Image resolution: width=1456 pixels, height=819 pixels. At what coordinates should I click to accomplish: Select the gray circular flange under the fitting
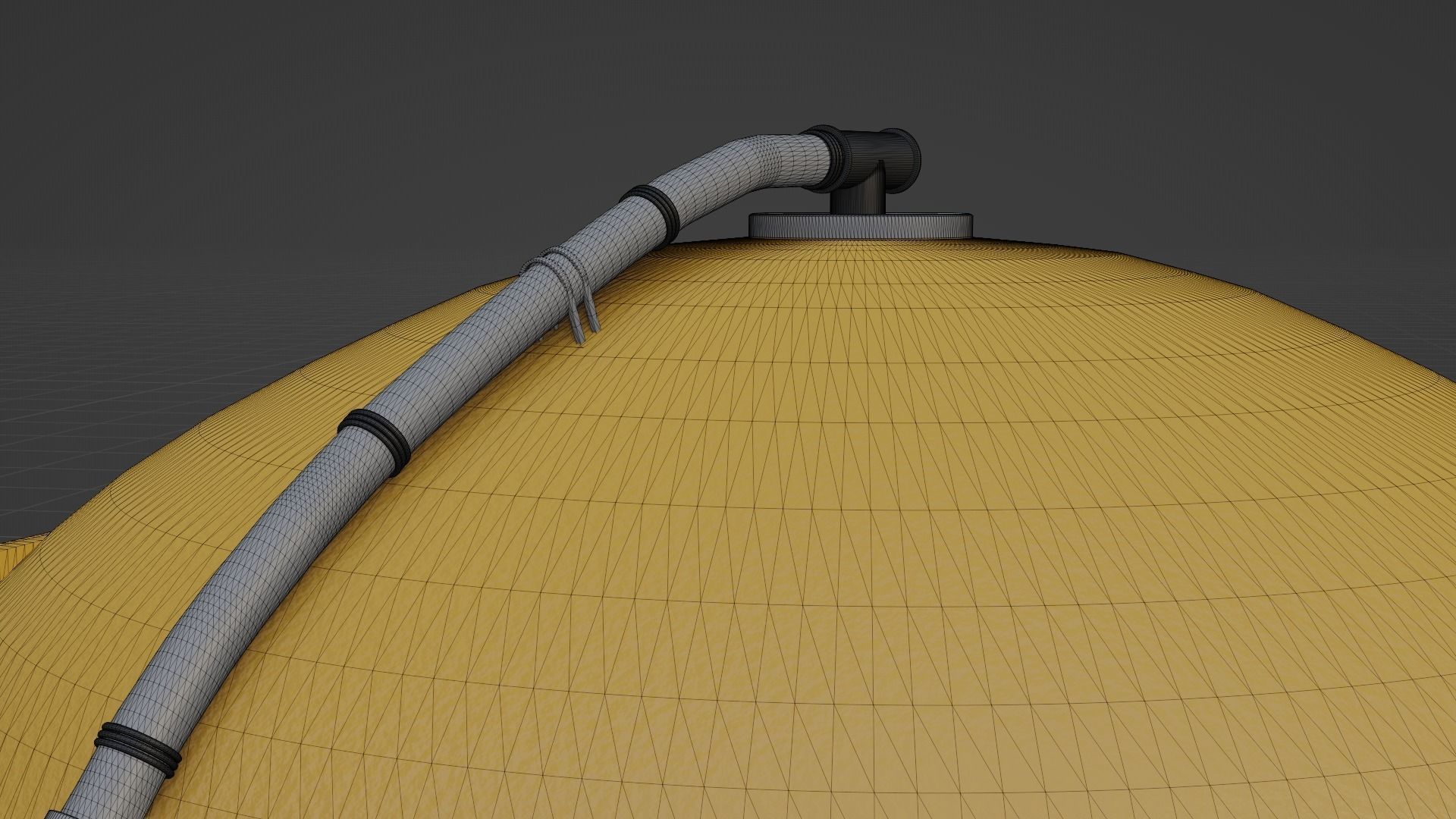861,226
